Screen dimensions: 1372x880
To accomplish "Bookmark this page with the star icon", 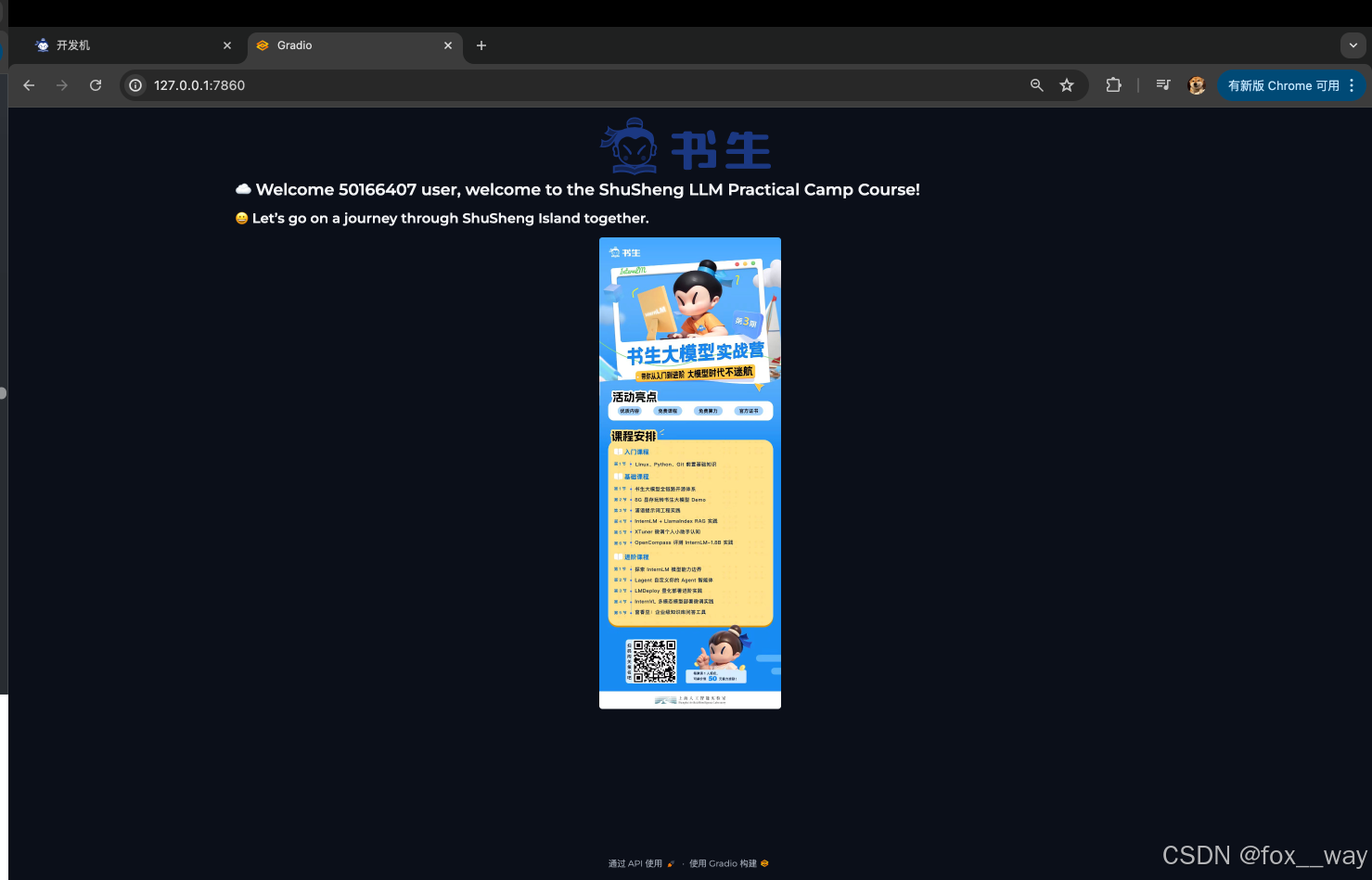I will [1067, 85].
